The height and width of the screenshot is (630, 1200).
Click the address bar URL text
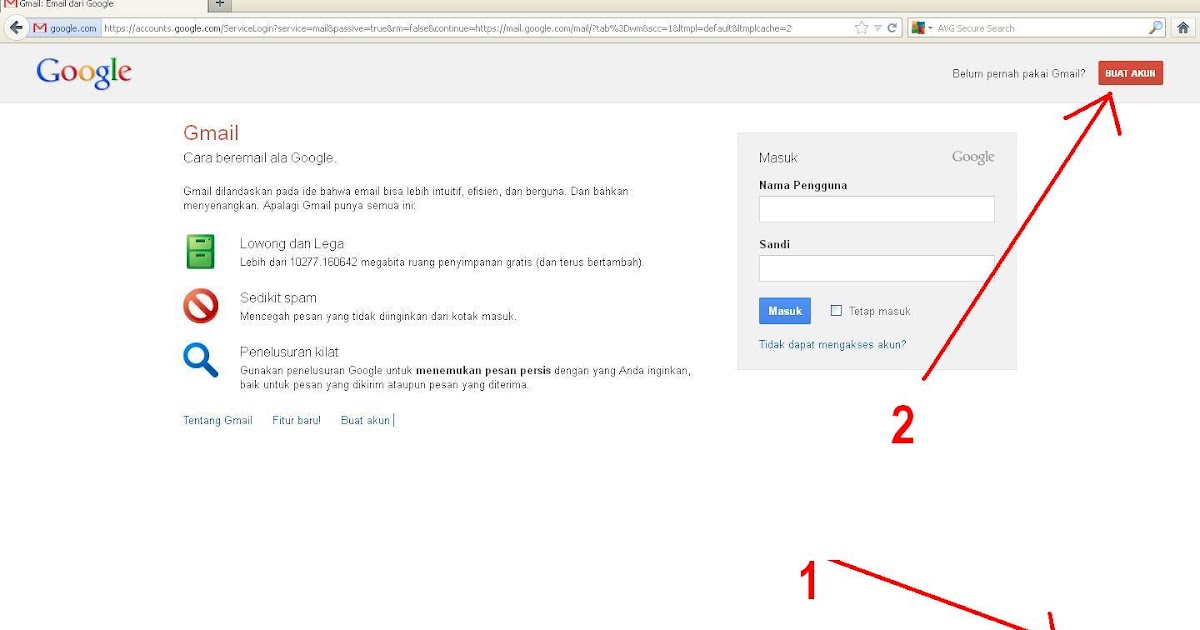(447, 28)
